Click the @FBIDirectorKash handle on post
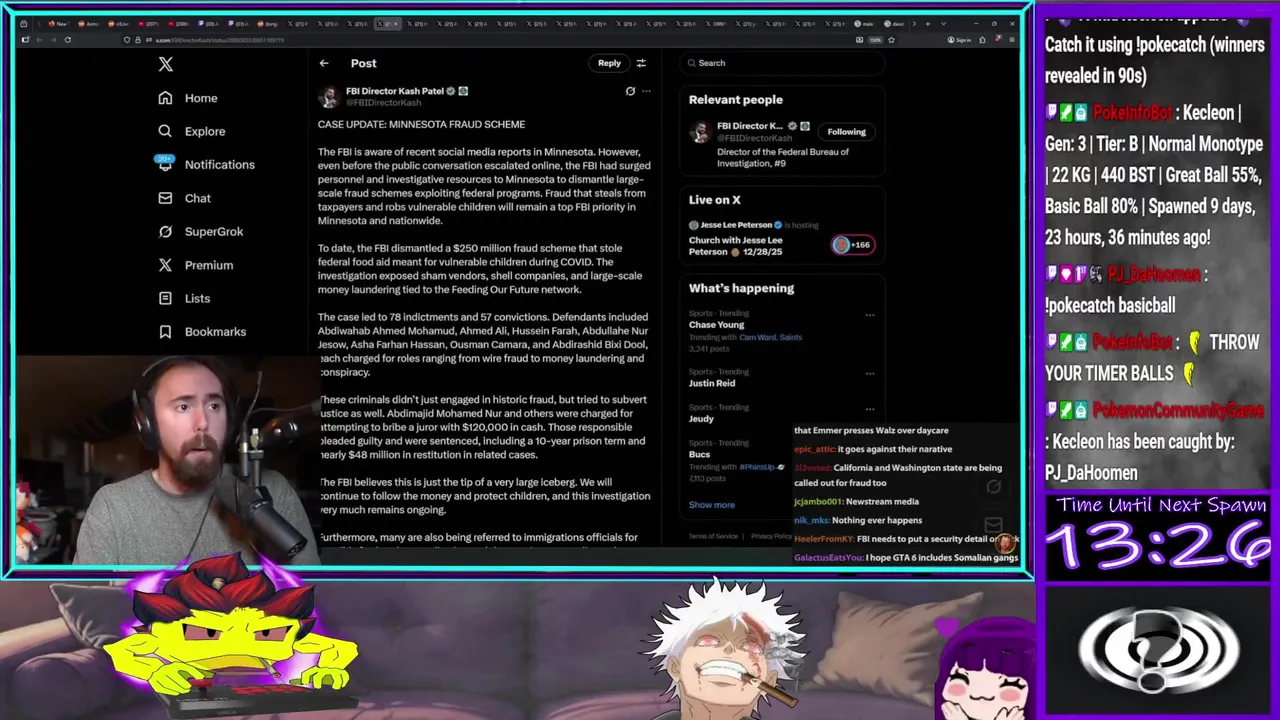This screenshot has width=1280, height=720. tap(383, 103)
